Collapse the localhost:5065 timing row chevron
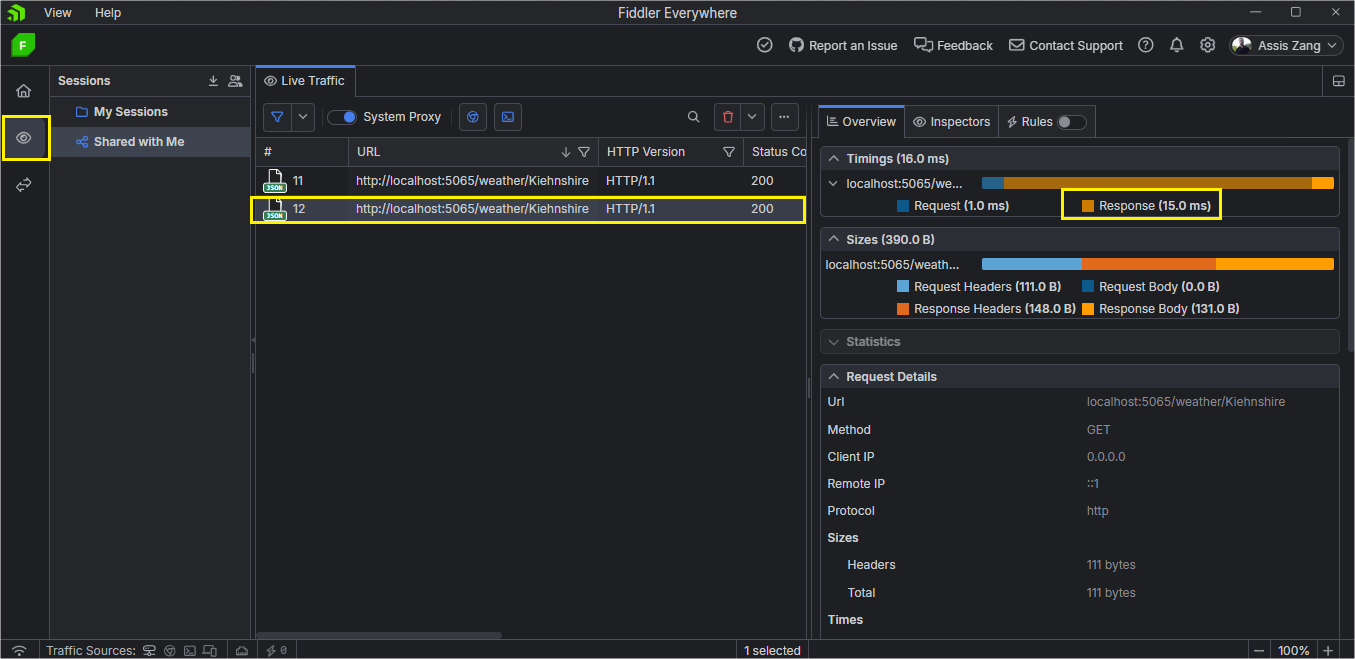The image size is (1355, 659). coord(833,183)
